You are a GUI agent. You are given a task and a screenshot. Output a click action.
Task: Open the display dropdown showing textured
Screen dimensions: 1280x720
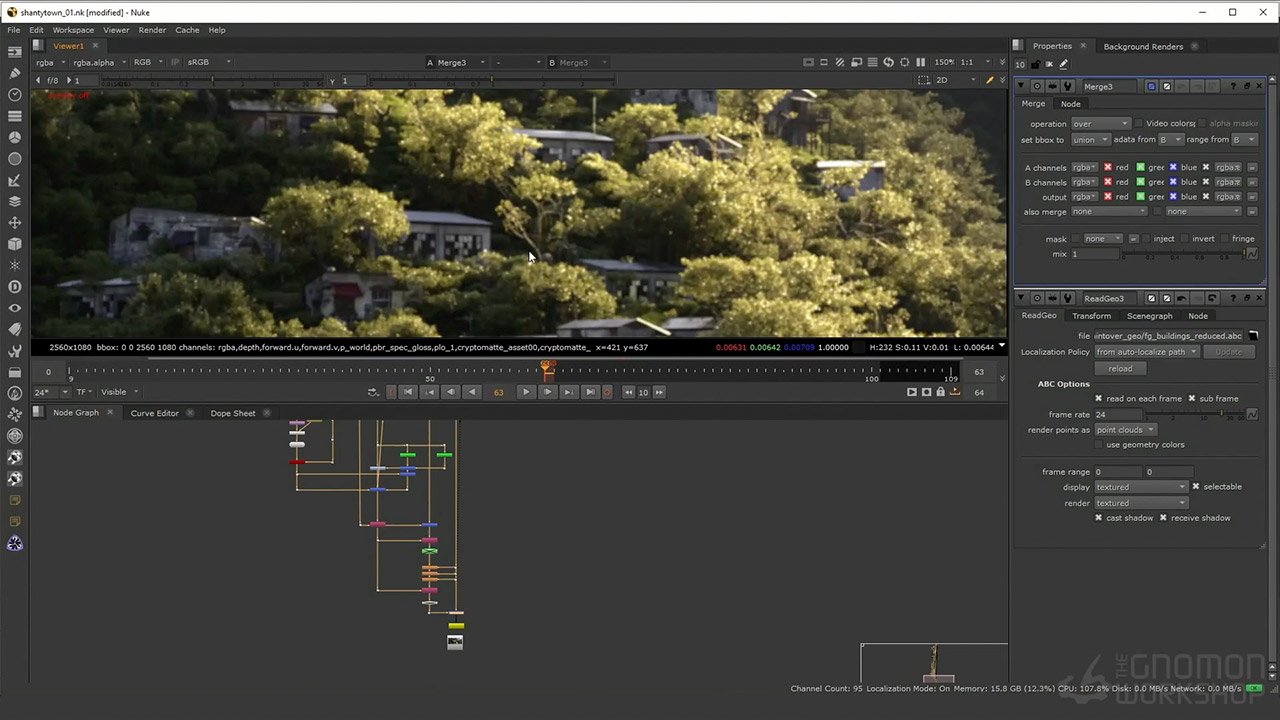click(x=1140, y=486)
